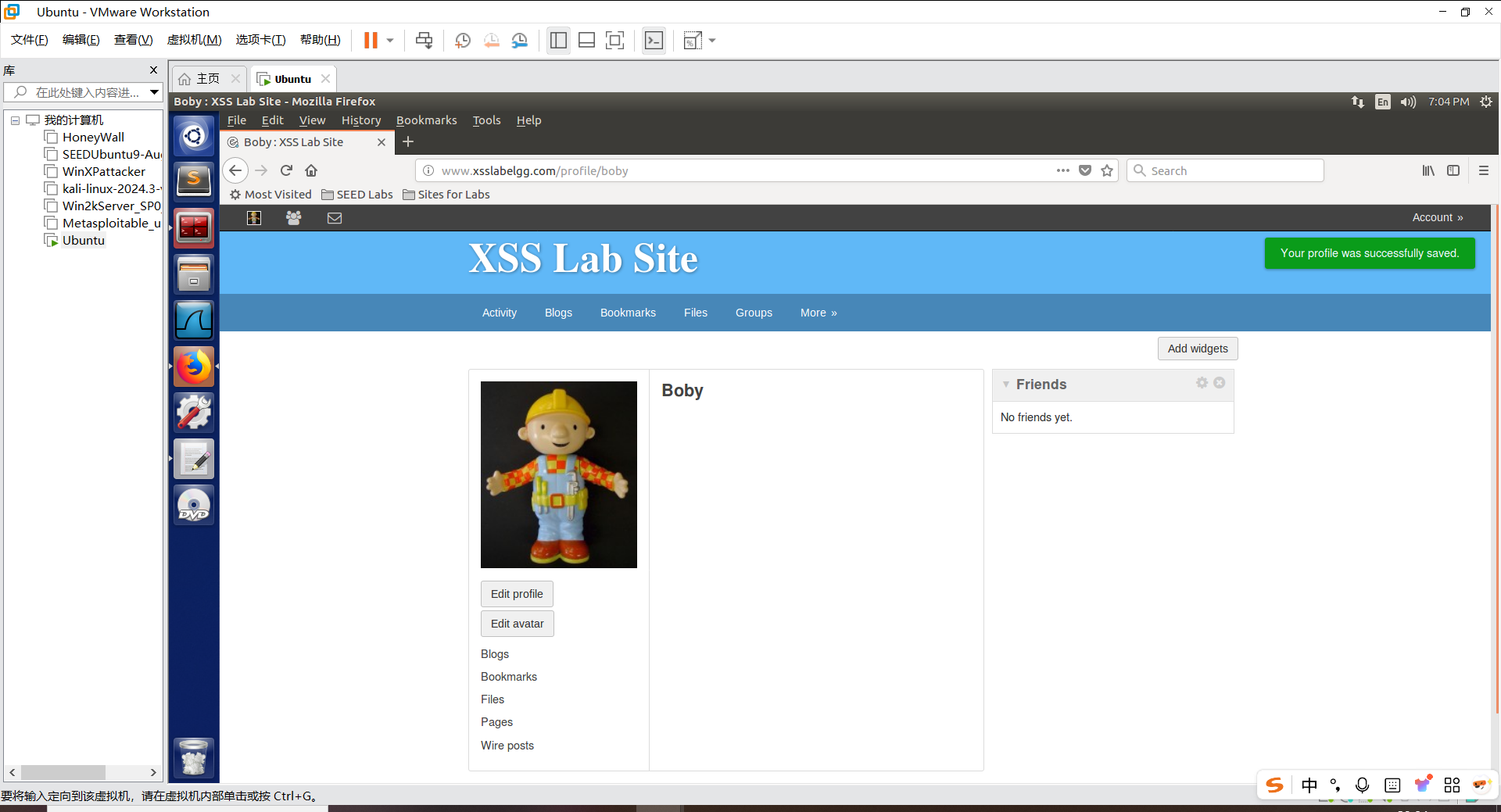Open the Files manager dock icon
This screenshot has width=1501, height=812.
194,274
